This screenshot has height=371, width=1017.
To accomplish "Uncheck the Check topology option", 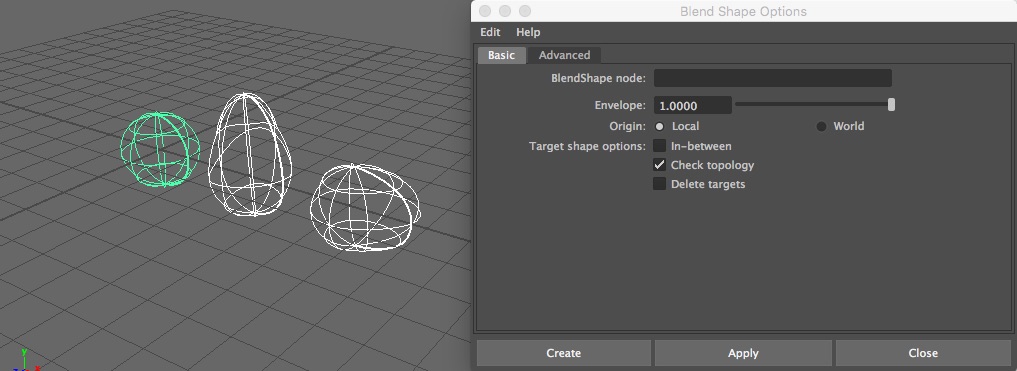I will 660,165.
